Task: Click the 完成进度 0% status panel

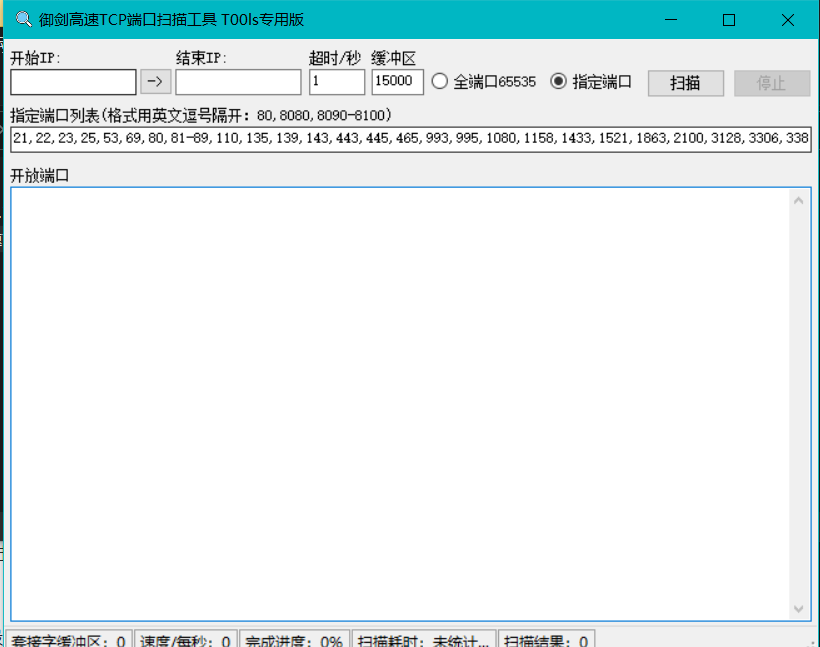Action: (295, 640)
